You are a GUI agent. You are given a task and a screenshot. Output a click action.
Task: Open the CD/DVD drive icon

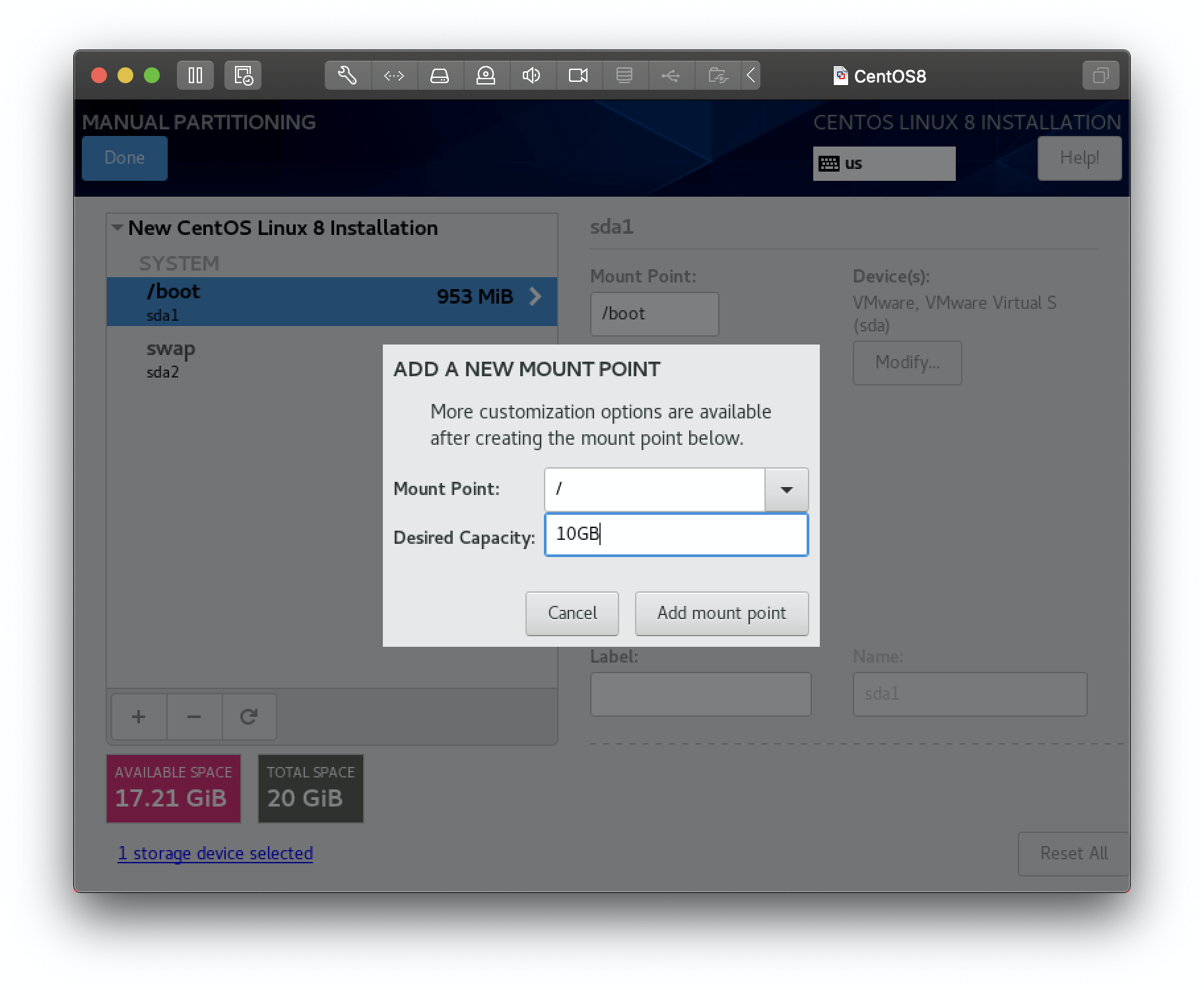pyautogui.click(x=486, y=75)
